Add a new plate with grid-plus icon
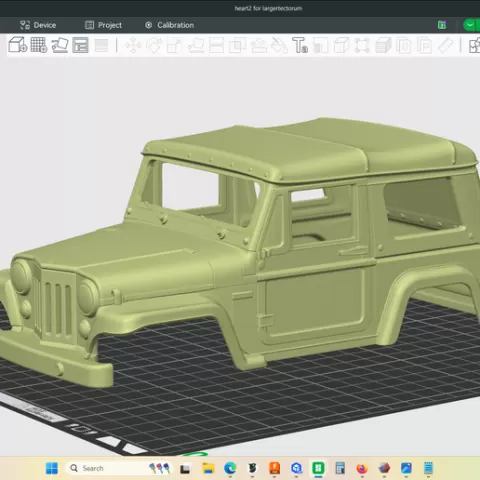 (39, 45)
